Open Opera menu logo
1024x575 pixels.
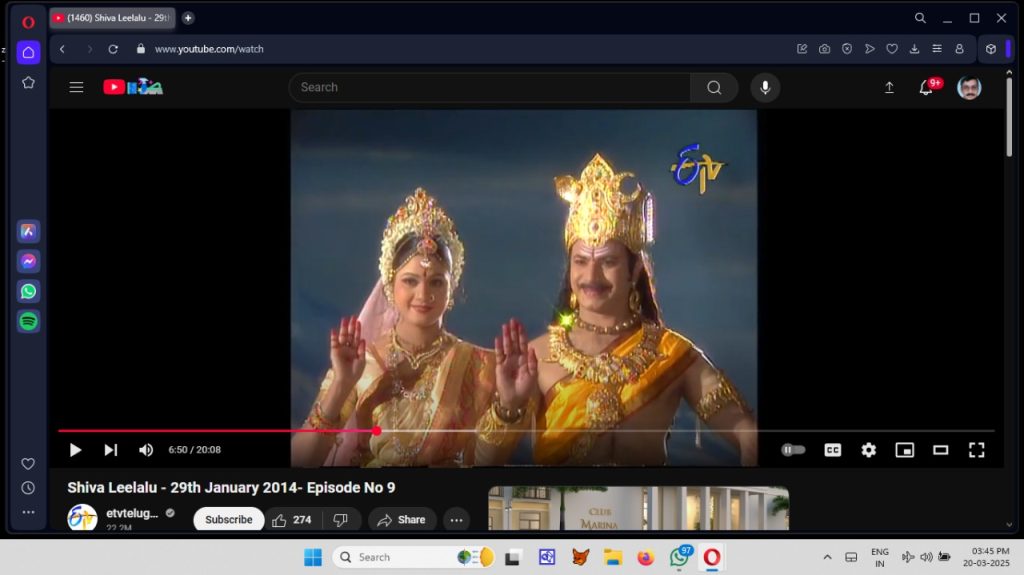(x=28, y=22)
